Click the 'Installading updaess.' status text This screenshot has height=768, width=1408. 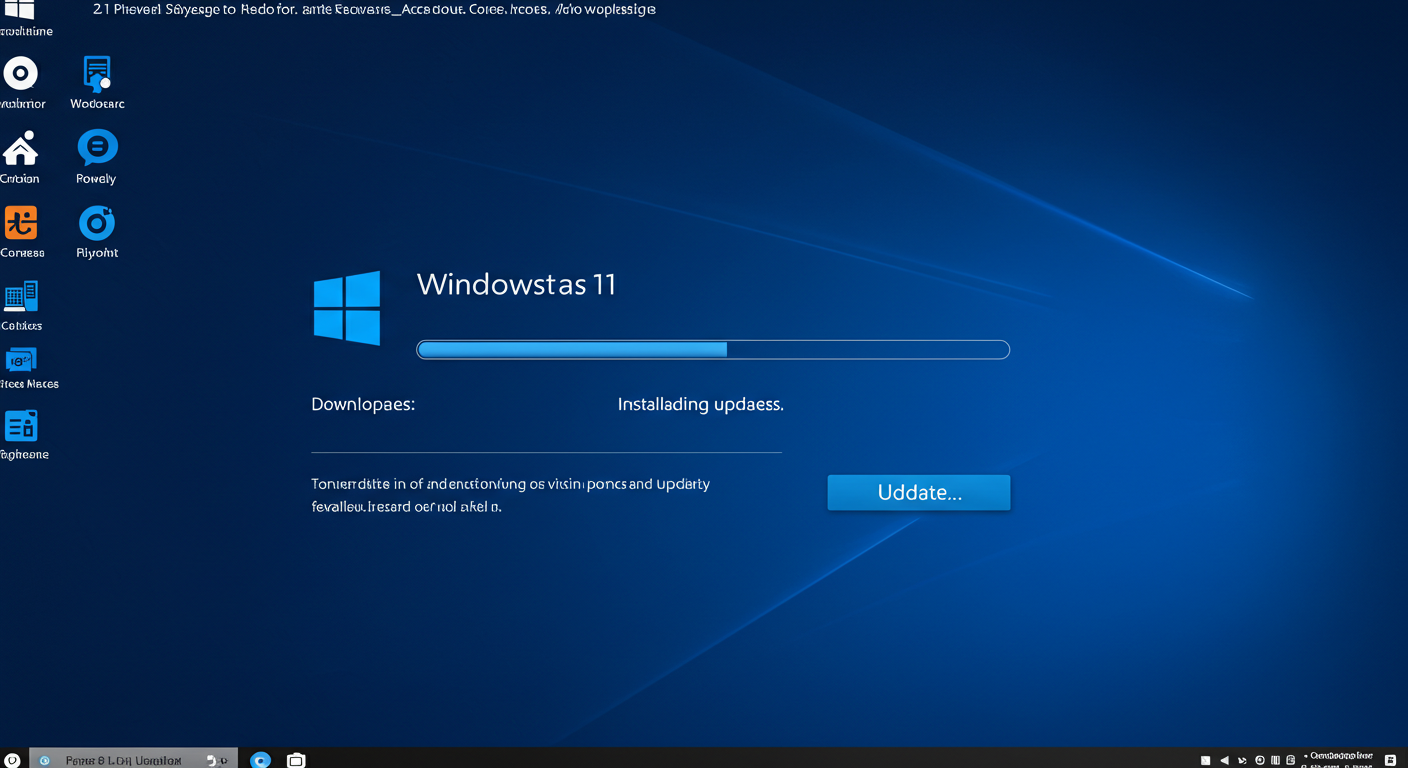coord(700,405)
